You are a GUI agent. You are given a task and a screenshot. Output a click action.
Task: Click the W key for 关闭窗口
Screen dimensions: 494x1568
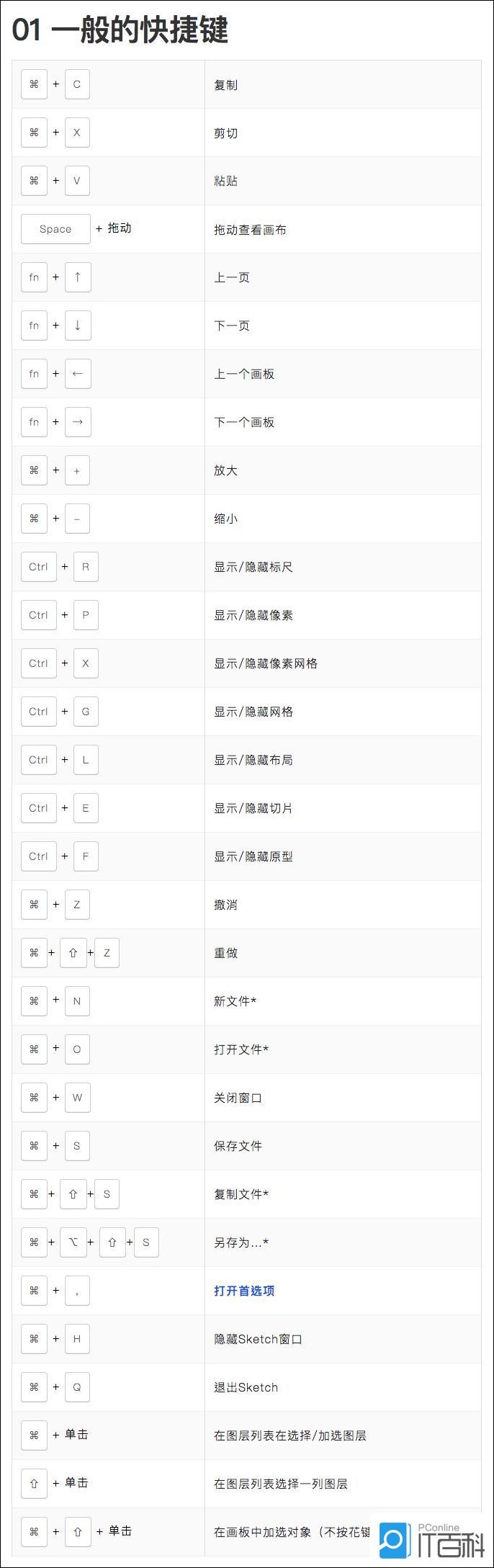coord(77,1098)
